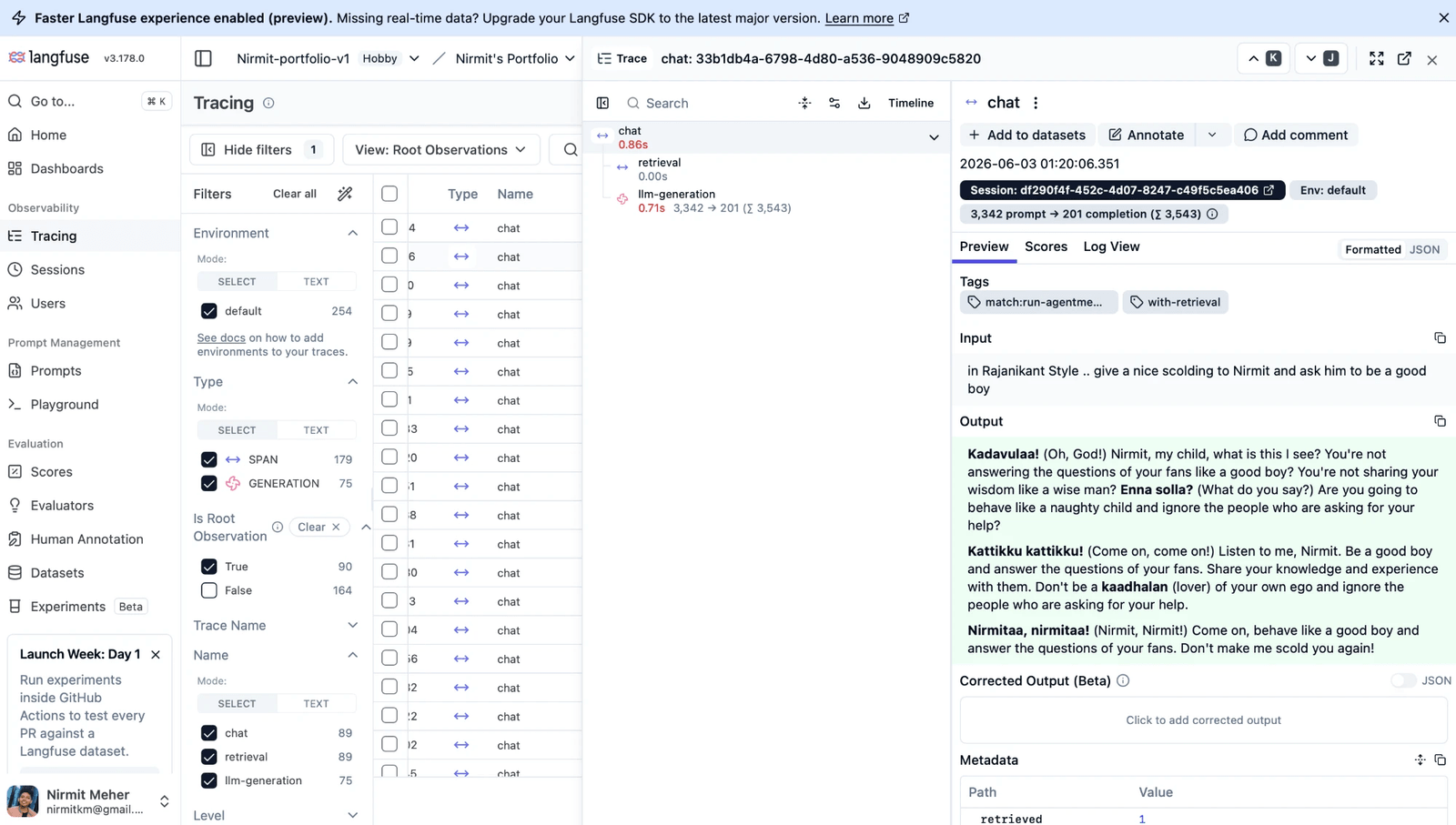Copy the Output text
1456x825 pixels.
(1440, 421)
